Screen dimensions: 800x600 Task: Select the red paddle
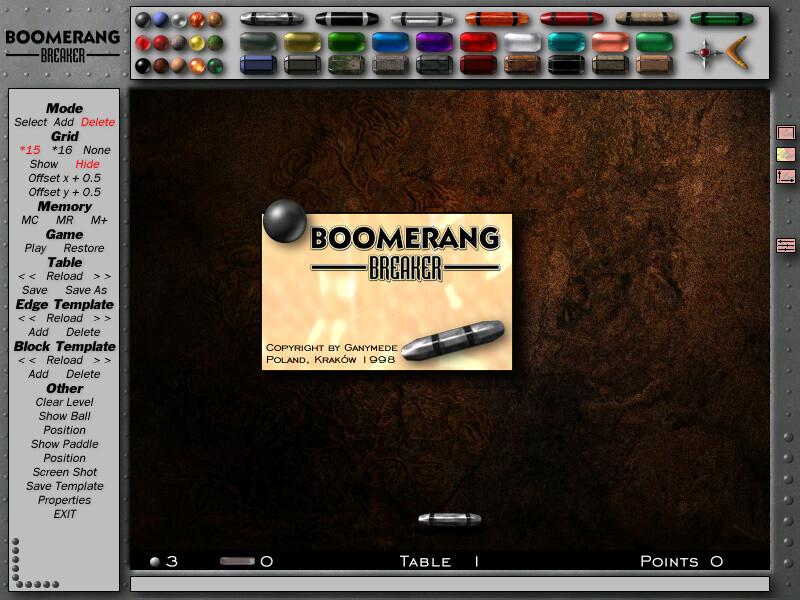[572, 19]
